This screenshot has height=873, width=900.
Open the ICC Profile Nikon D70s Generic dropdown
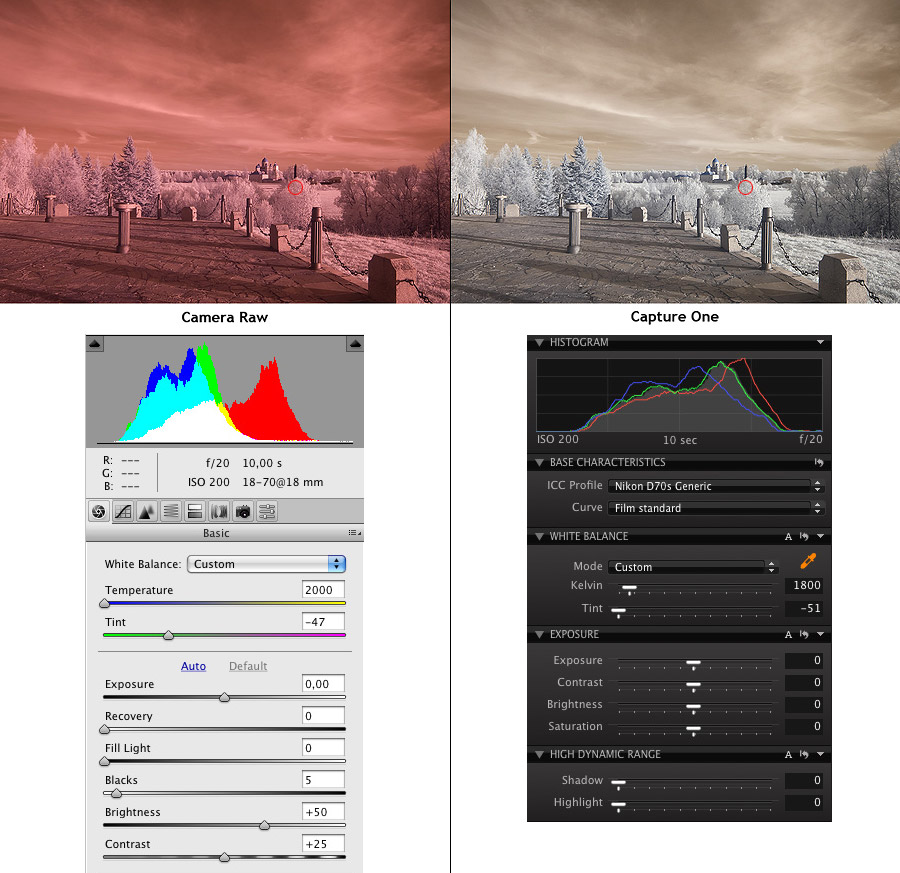coord(716,486)
